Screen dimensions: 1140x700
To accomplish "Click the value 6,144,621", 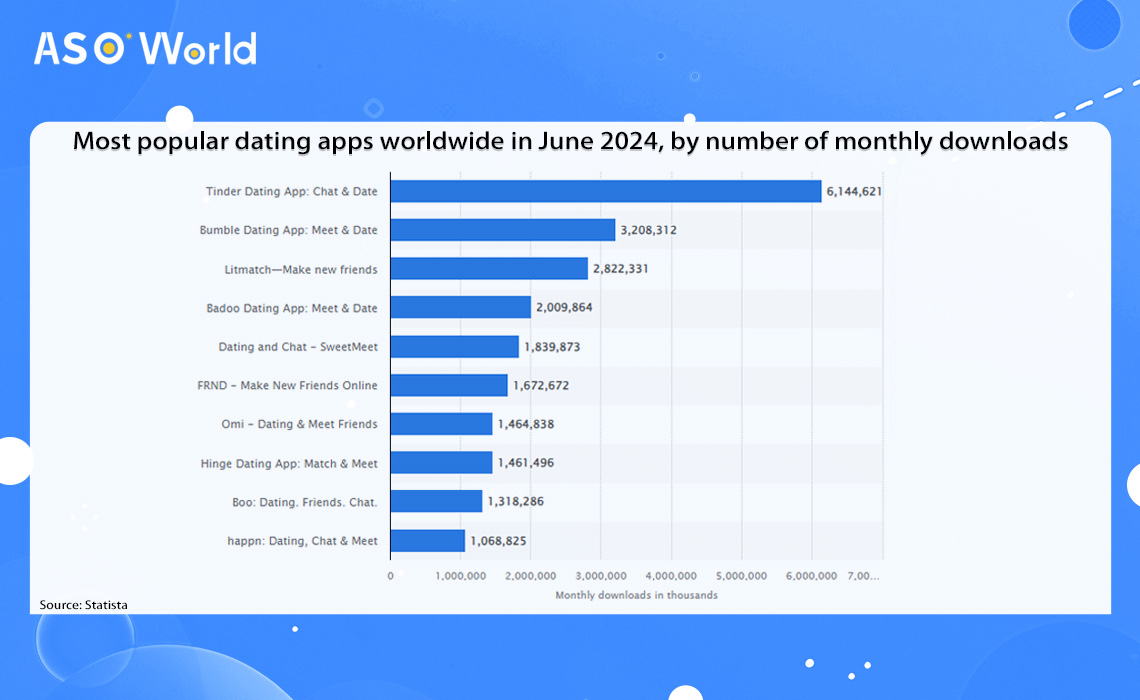I will click(854, 191).
